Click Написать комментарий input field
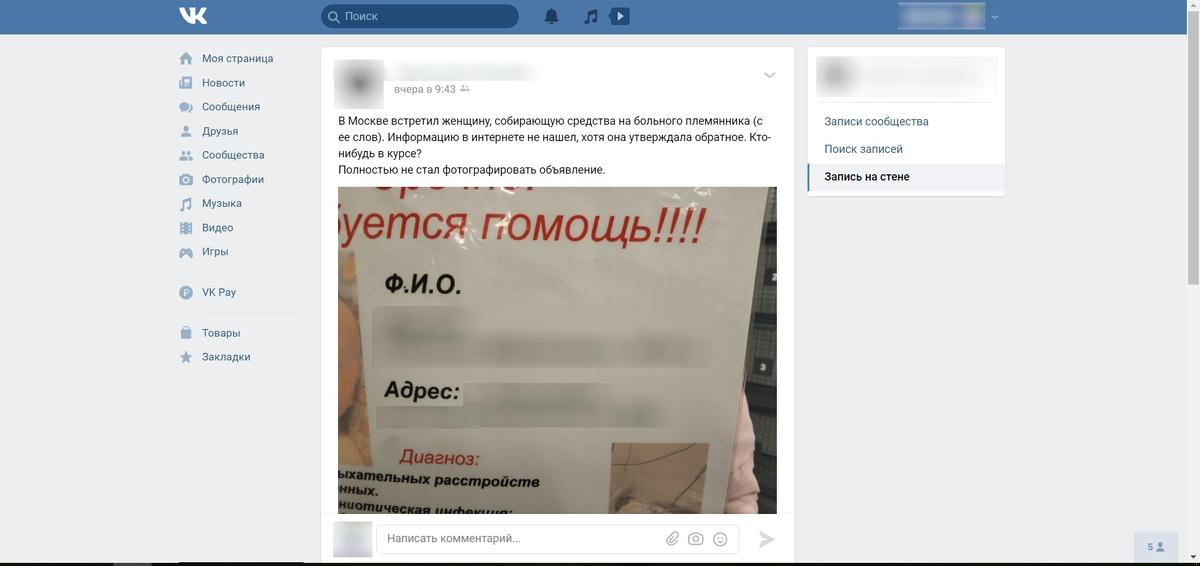 [520, 539]
